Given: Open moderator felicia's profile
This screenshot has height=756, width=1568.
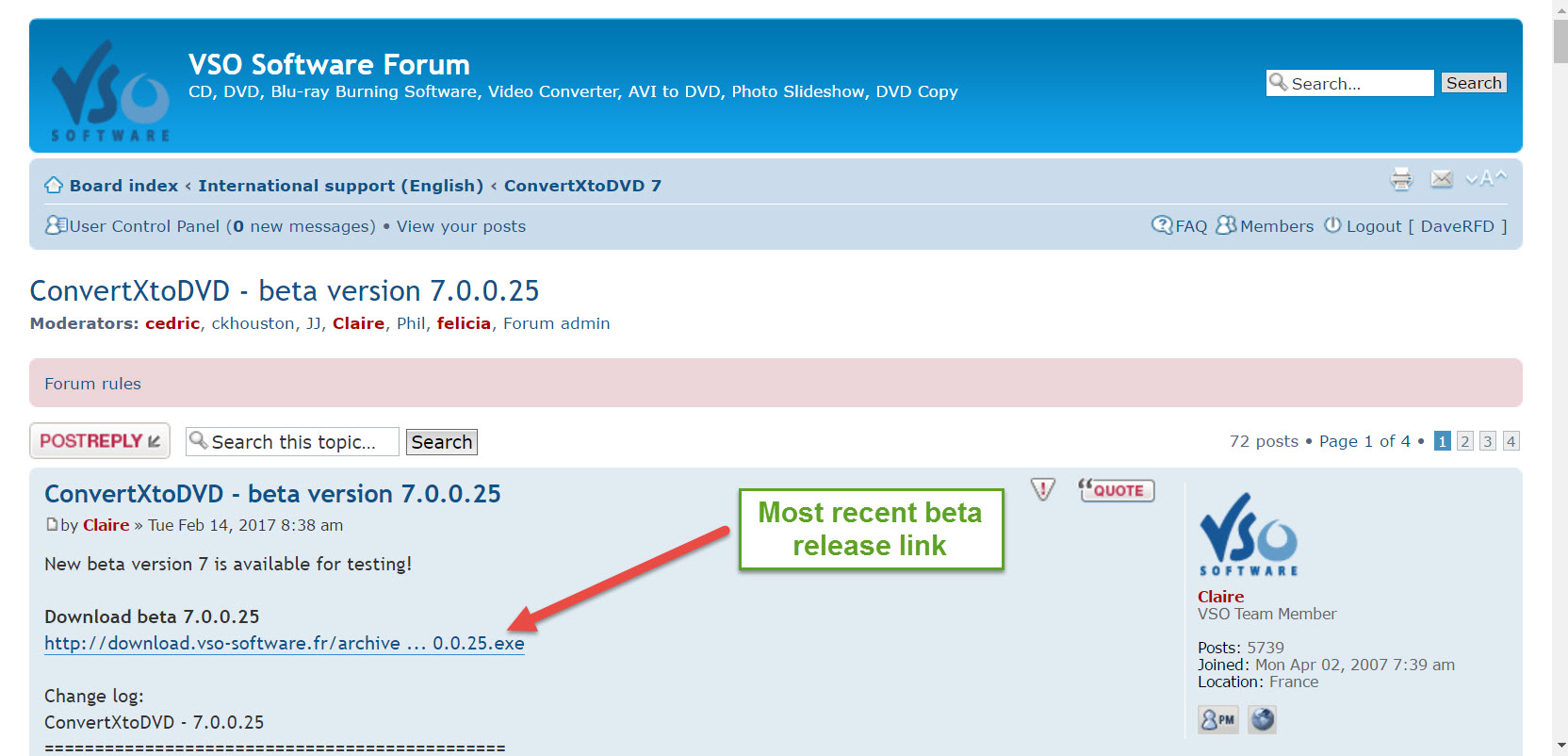Looking at the screenshot, I should [x=464, y=323].
